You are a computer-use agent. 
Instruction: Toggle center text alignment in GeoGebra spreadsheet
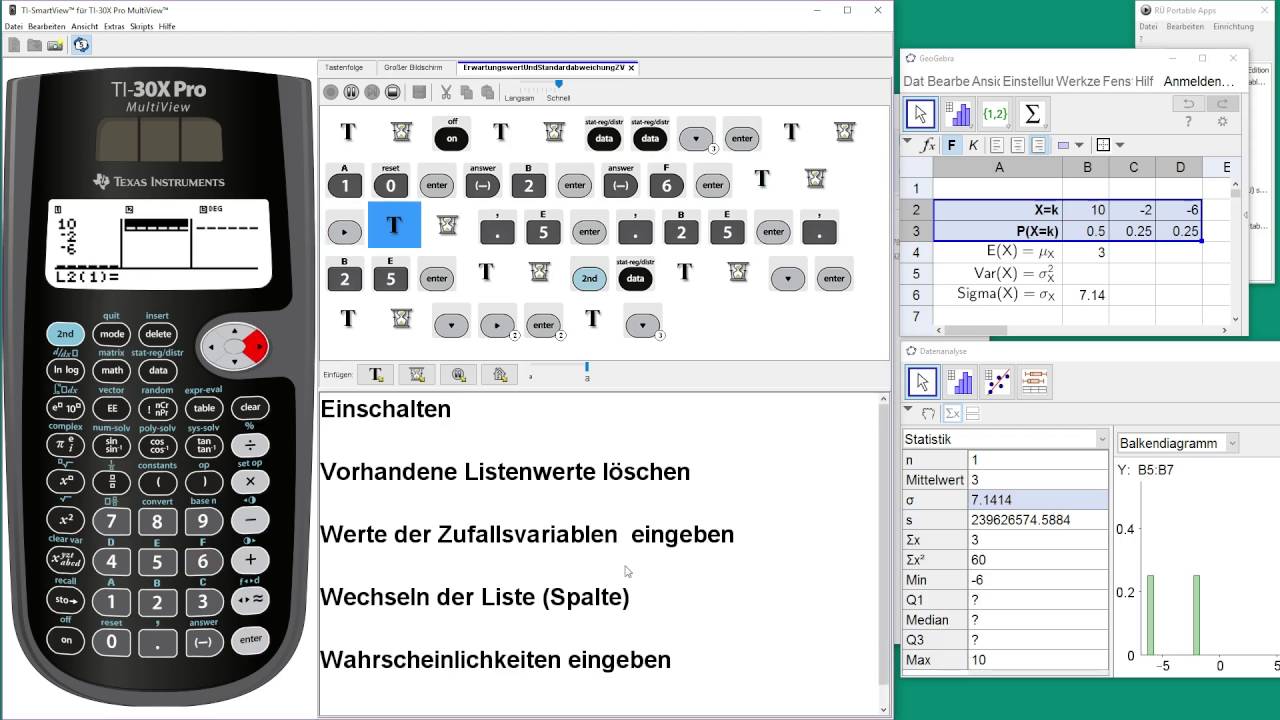pyautogui.click(x=1018, y=145)
